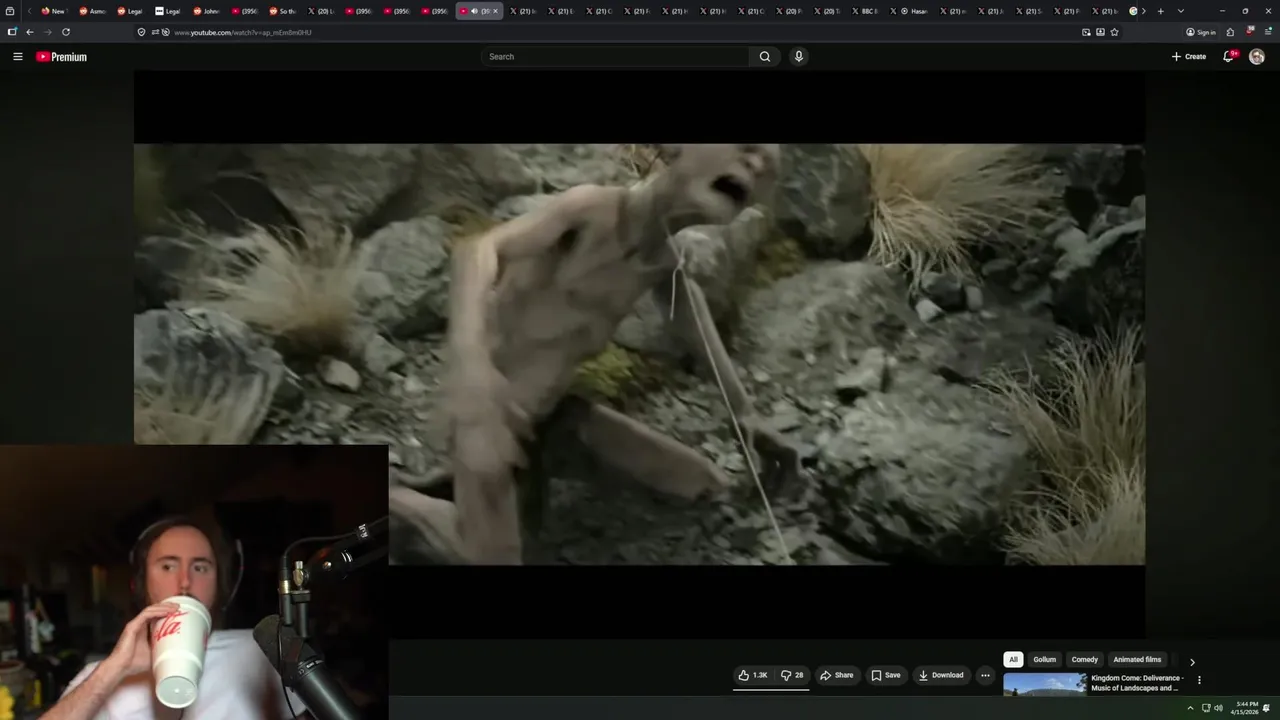Switch to the New Tab tab
The height and width of the screenshot is (720, 1280).
[53, 11]
